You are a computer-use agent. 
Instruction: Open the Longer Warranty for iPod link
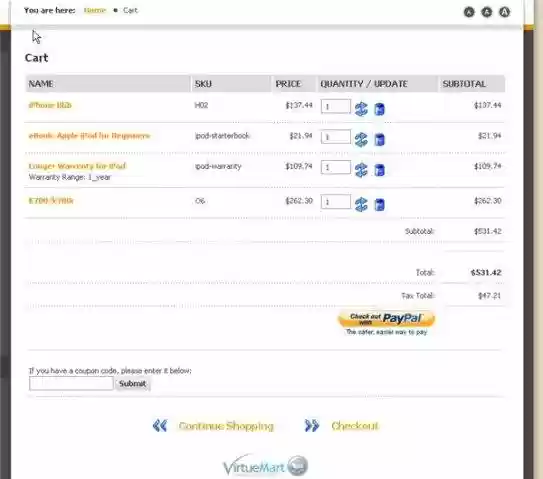(x=77, y=166)
